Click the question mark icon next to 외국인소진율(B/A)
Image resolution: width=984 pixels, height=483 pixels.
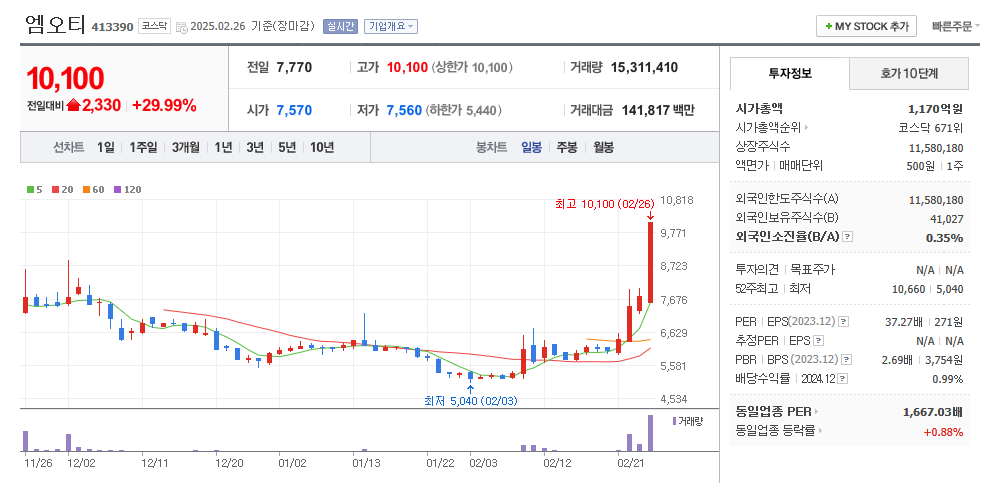[x=848, y=237]
